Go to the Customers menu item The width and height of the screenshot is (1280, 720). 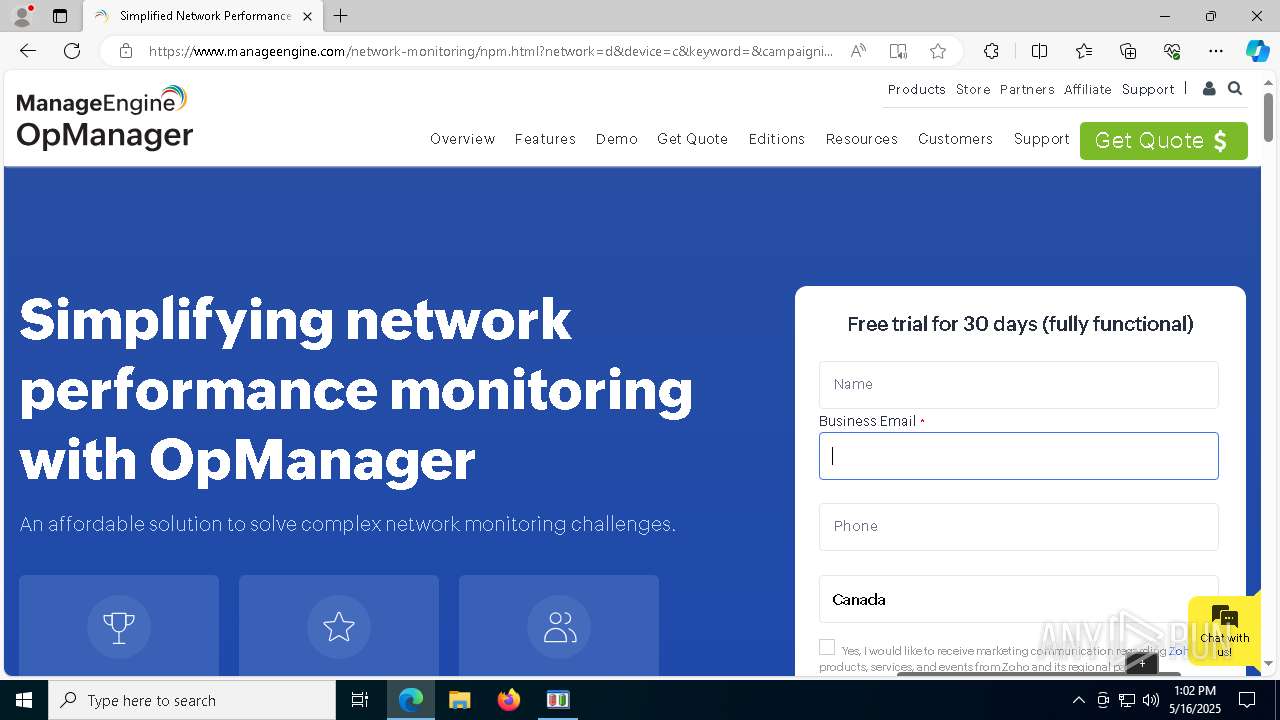coord(956,139)
